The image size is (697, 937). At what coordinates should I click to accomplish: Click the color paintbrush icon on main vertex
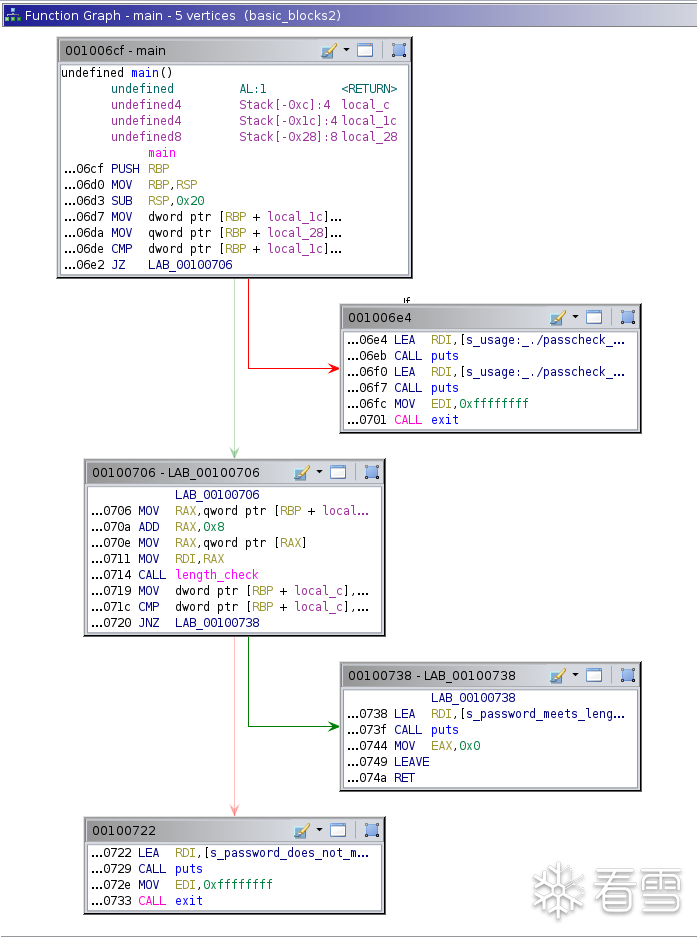point(329,51)
